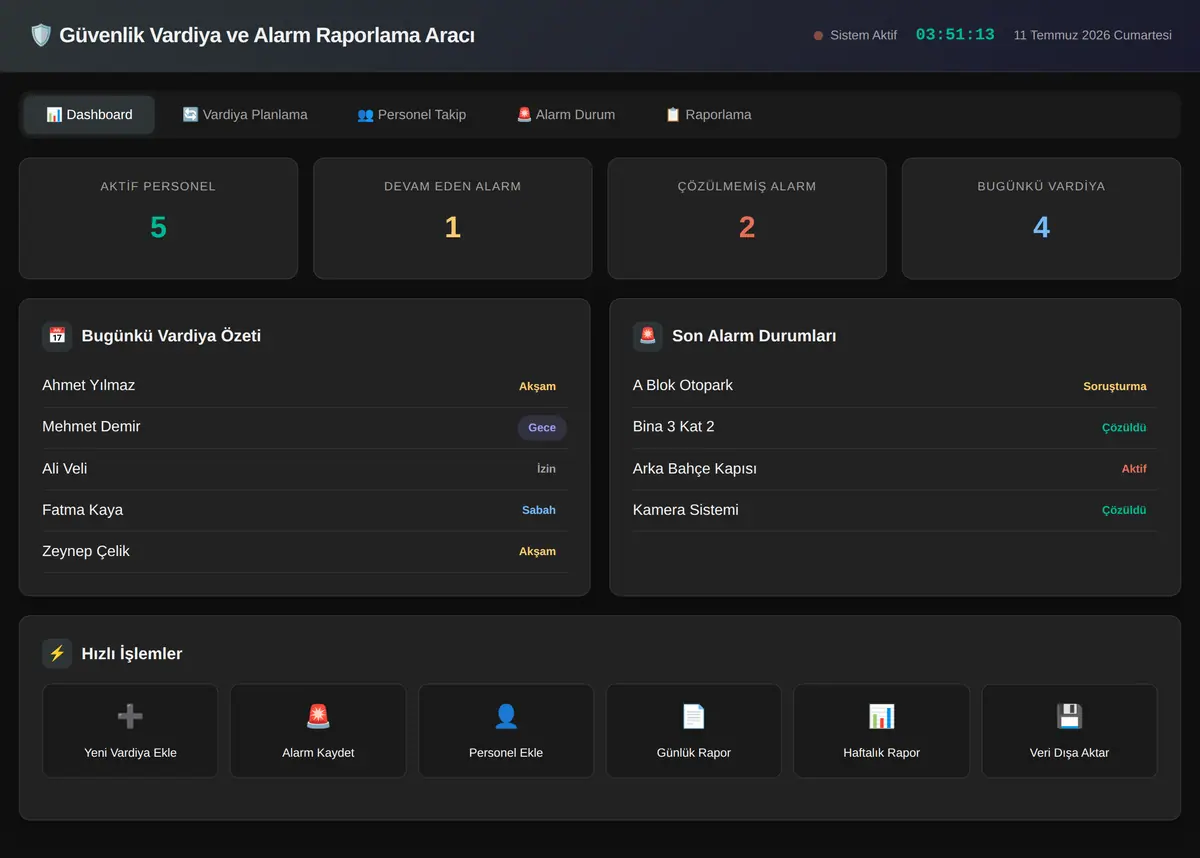The image size is (1200, 858).
Task: Open the Alarm Durum tab
Action: tap(566, 115)
